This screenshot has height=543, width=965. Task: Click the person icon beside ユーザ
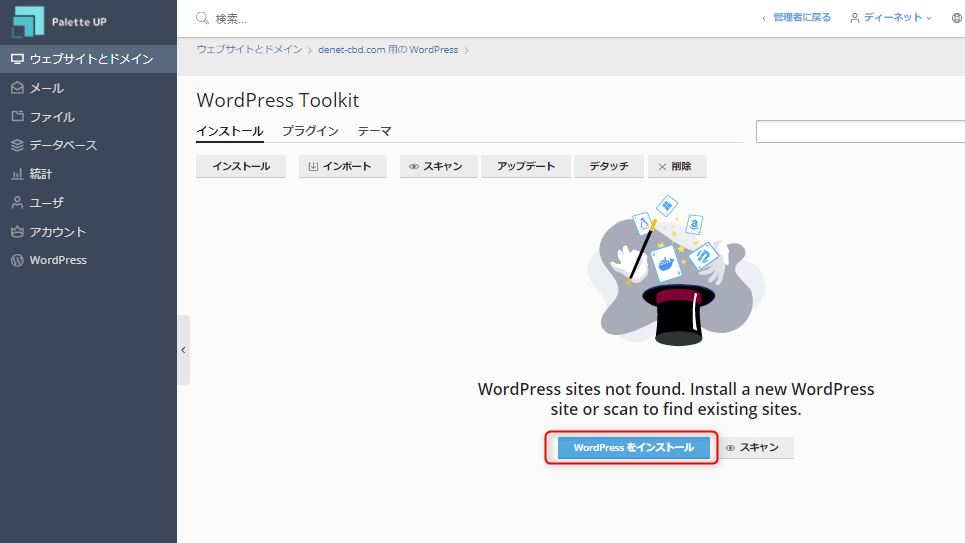point(17,203)
